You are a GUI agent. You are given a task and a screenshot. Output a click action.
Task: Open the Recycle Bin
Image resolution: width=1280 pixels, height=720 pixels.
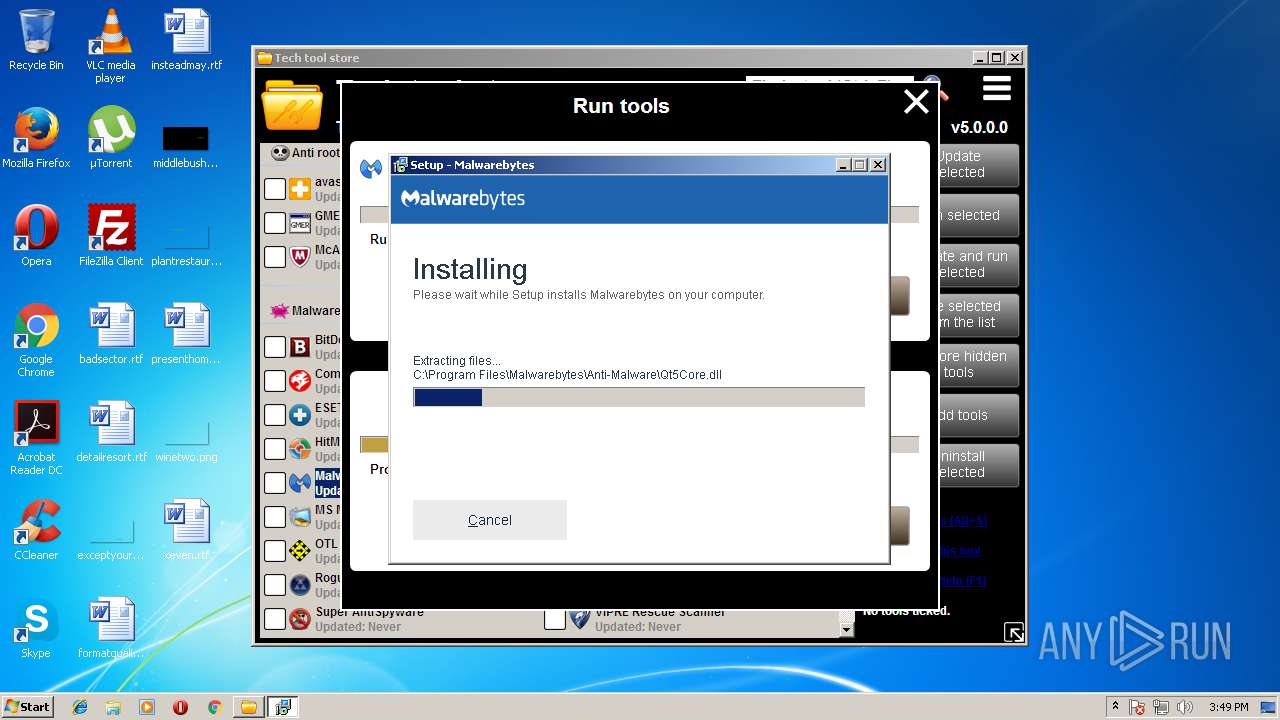[x=36, y=40]
